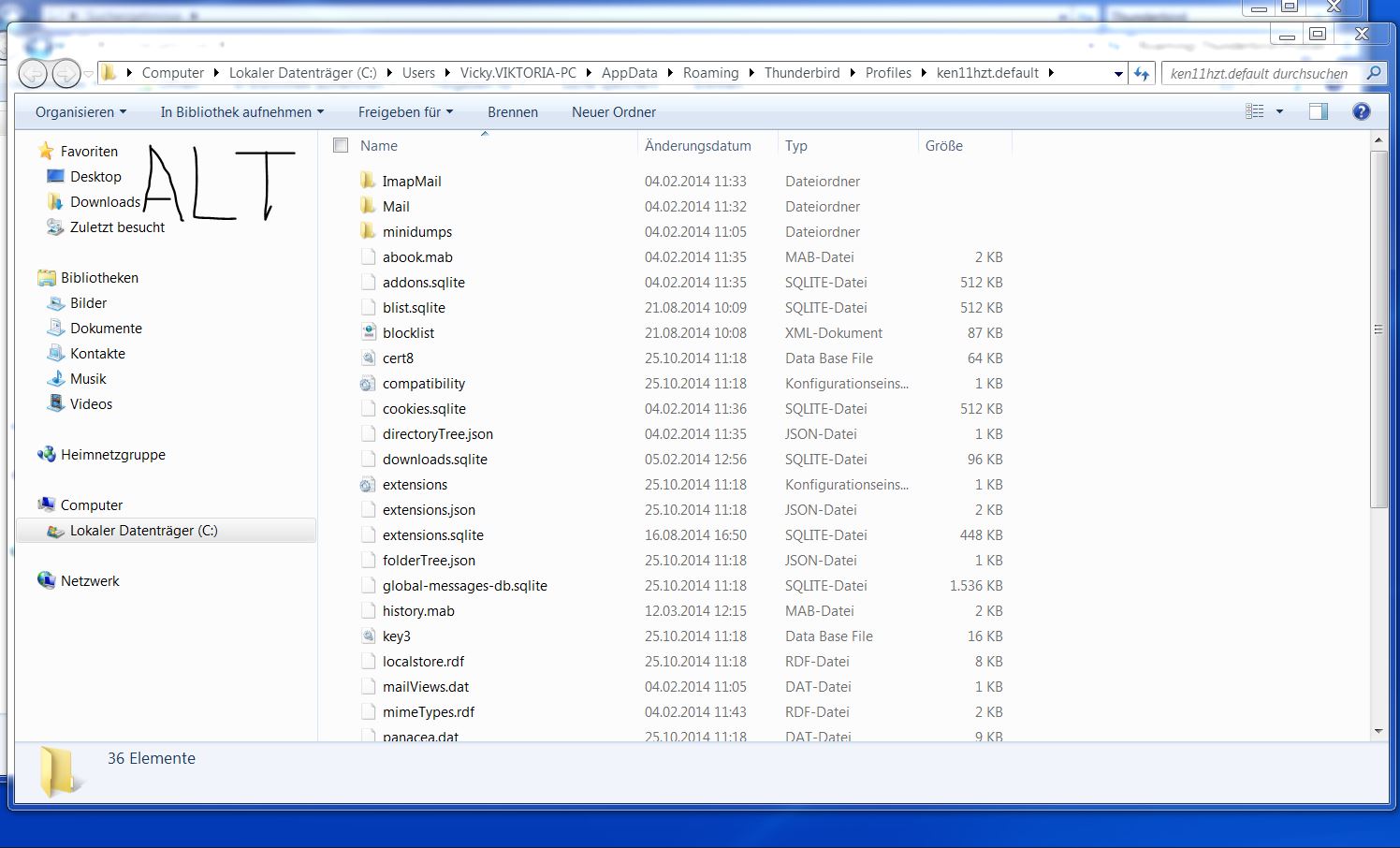Open the Organisieren dropdown menu
The height and width of the screenshot is (848, 1400).
[x=80, y=111]
